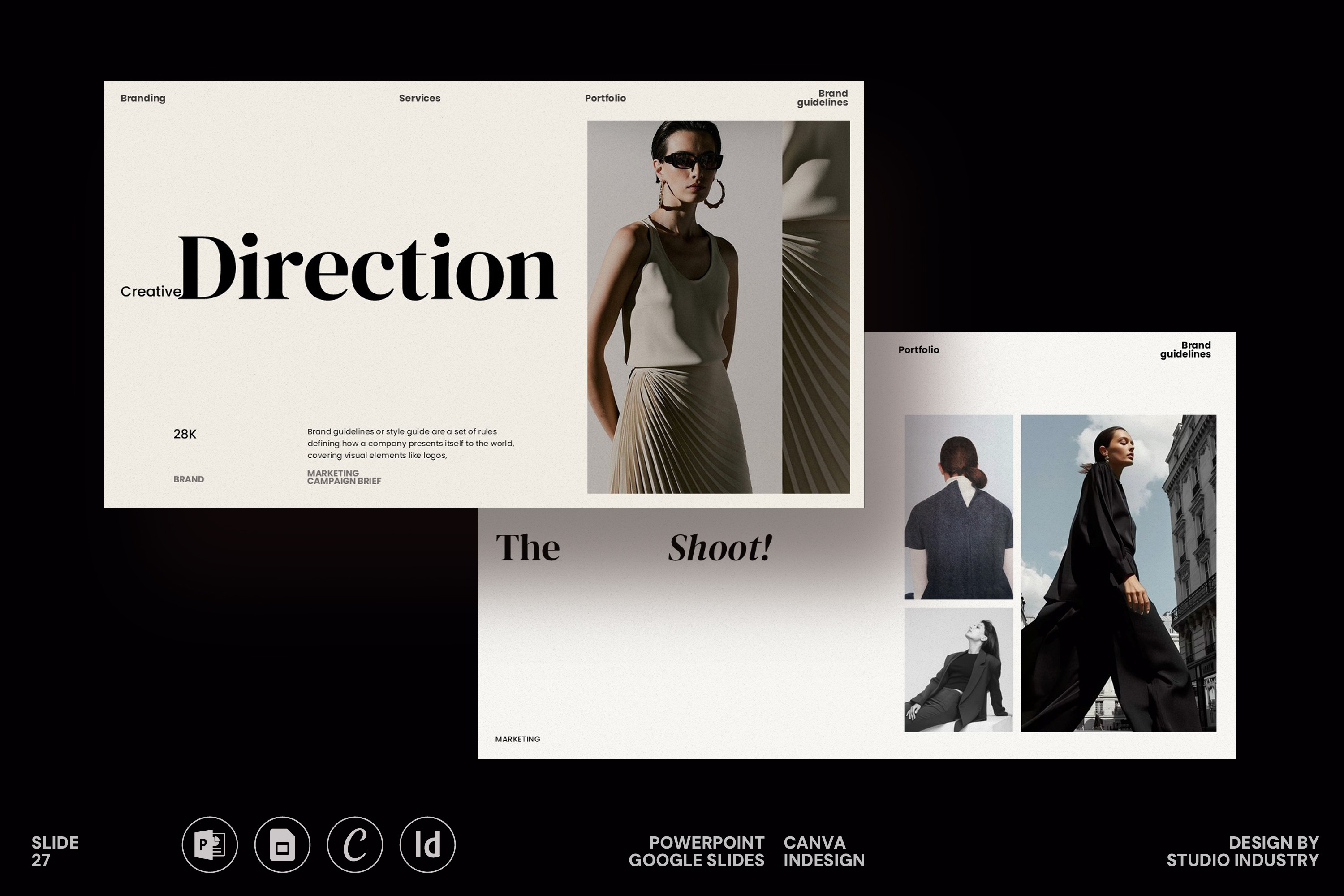Click Portfolio on the top slide

605,98
